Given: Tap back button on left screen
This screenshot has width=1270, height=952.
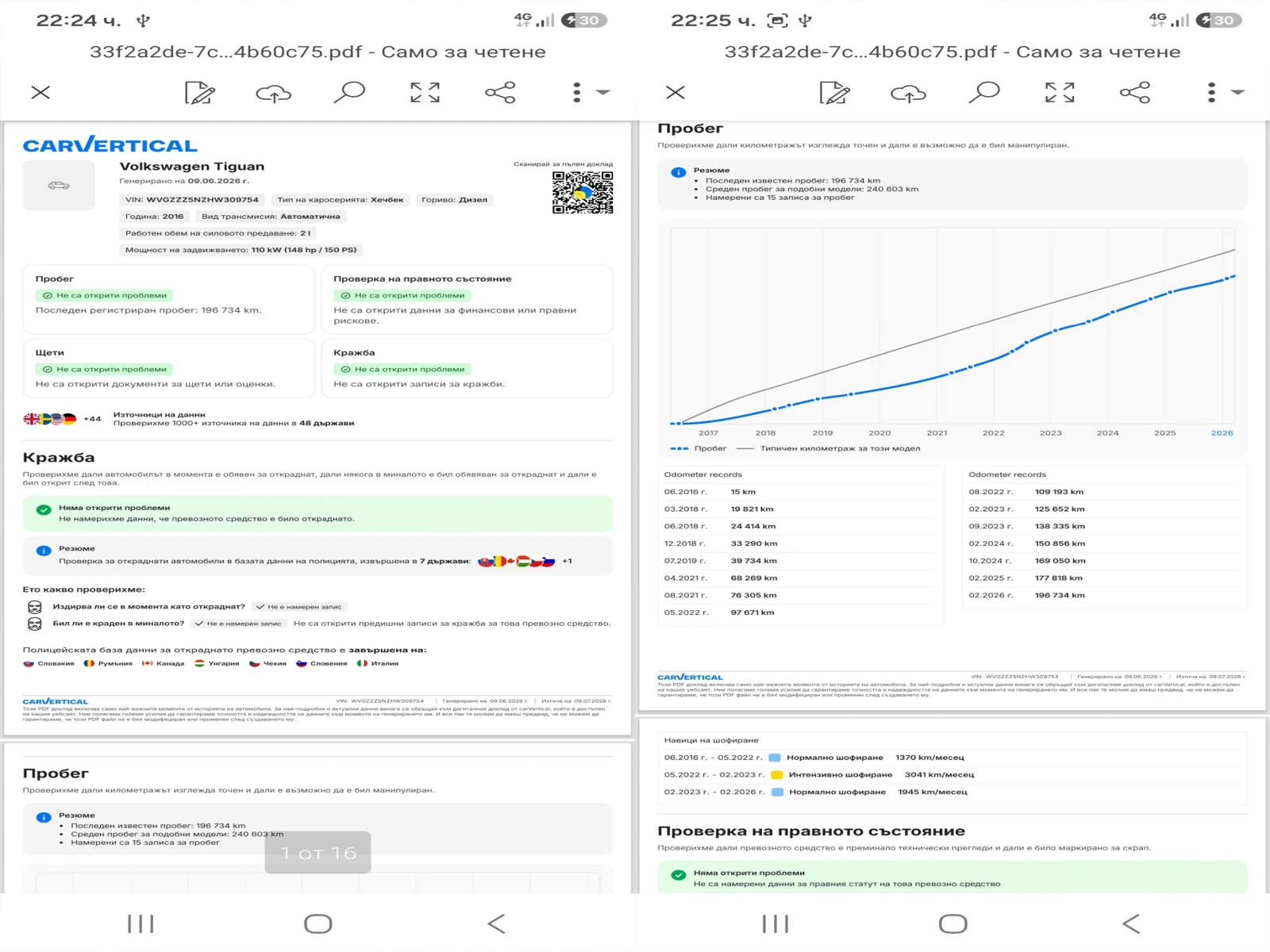Looking at the screenshot, I should 496,923.
